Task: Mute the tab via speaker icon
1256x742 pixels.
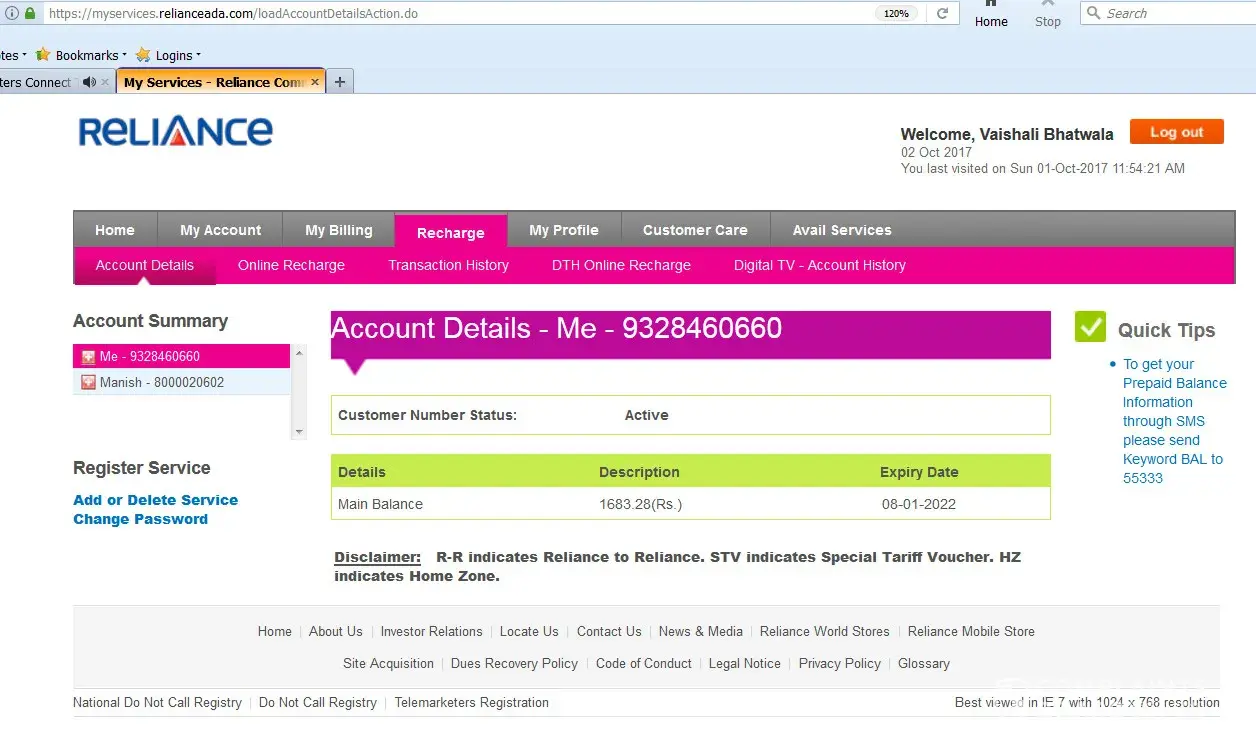Action: [90, 82]
